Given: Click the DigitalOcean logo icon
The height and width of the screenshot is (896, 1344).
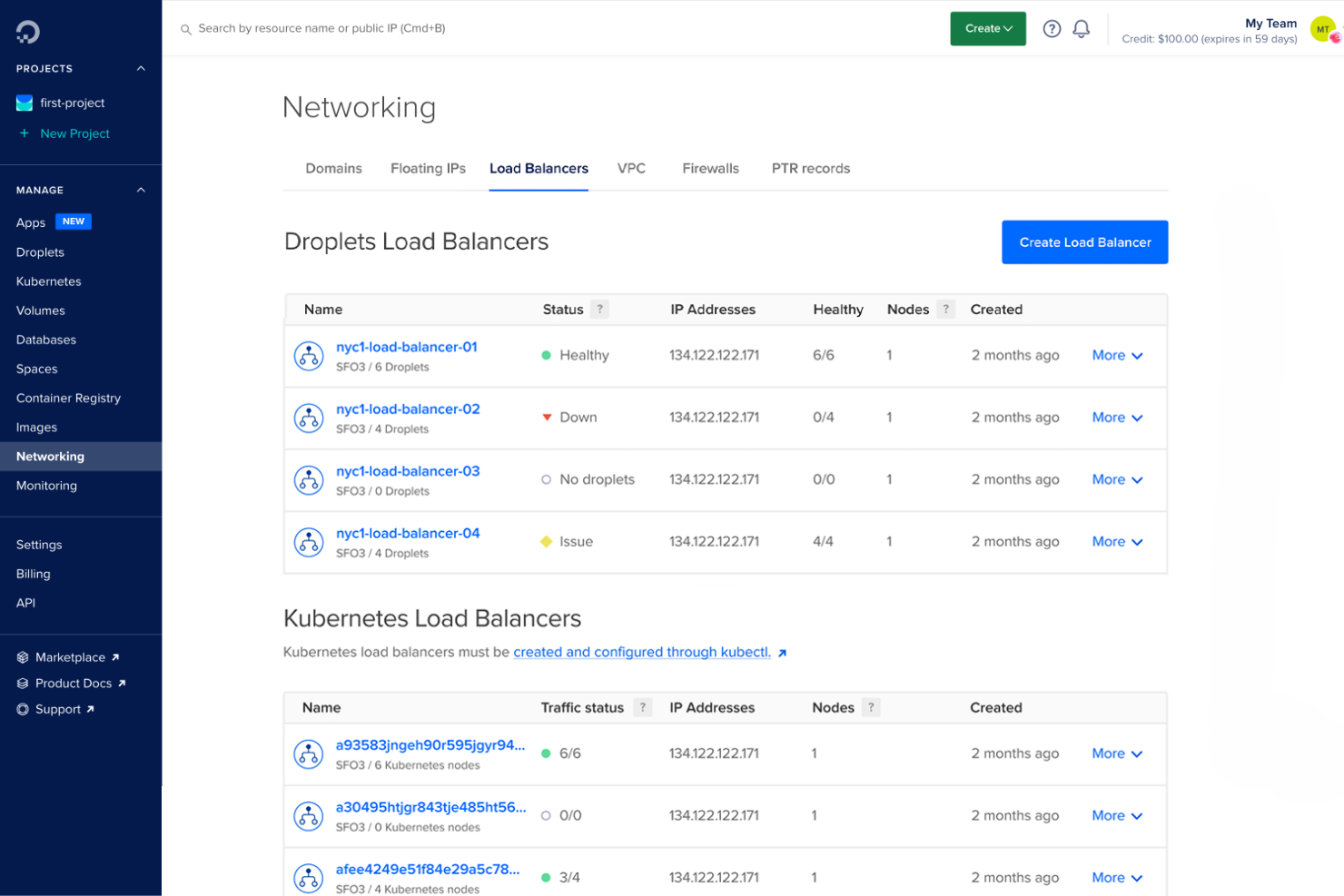Looking at the screenshot, I should pos(27,32).
